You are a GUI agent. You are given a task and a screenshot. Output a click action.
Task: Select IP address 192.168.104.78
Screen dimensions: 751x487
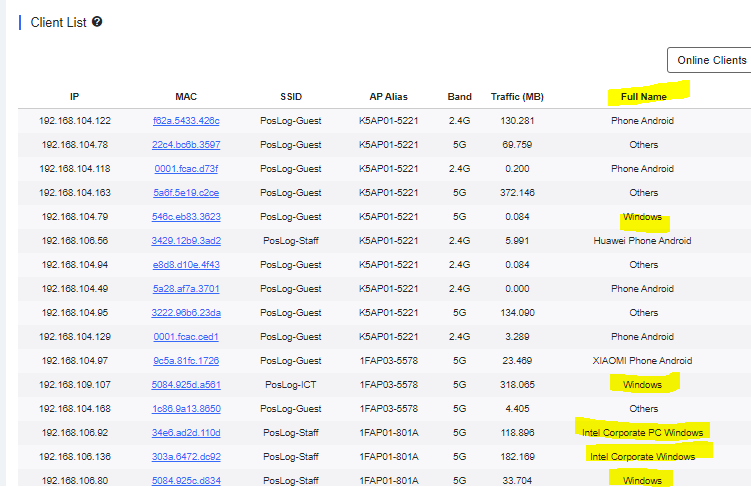(x=75, y=145)
